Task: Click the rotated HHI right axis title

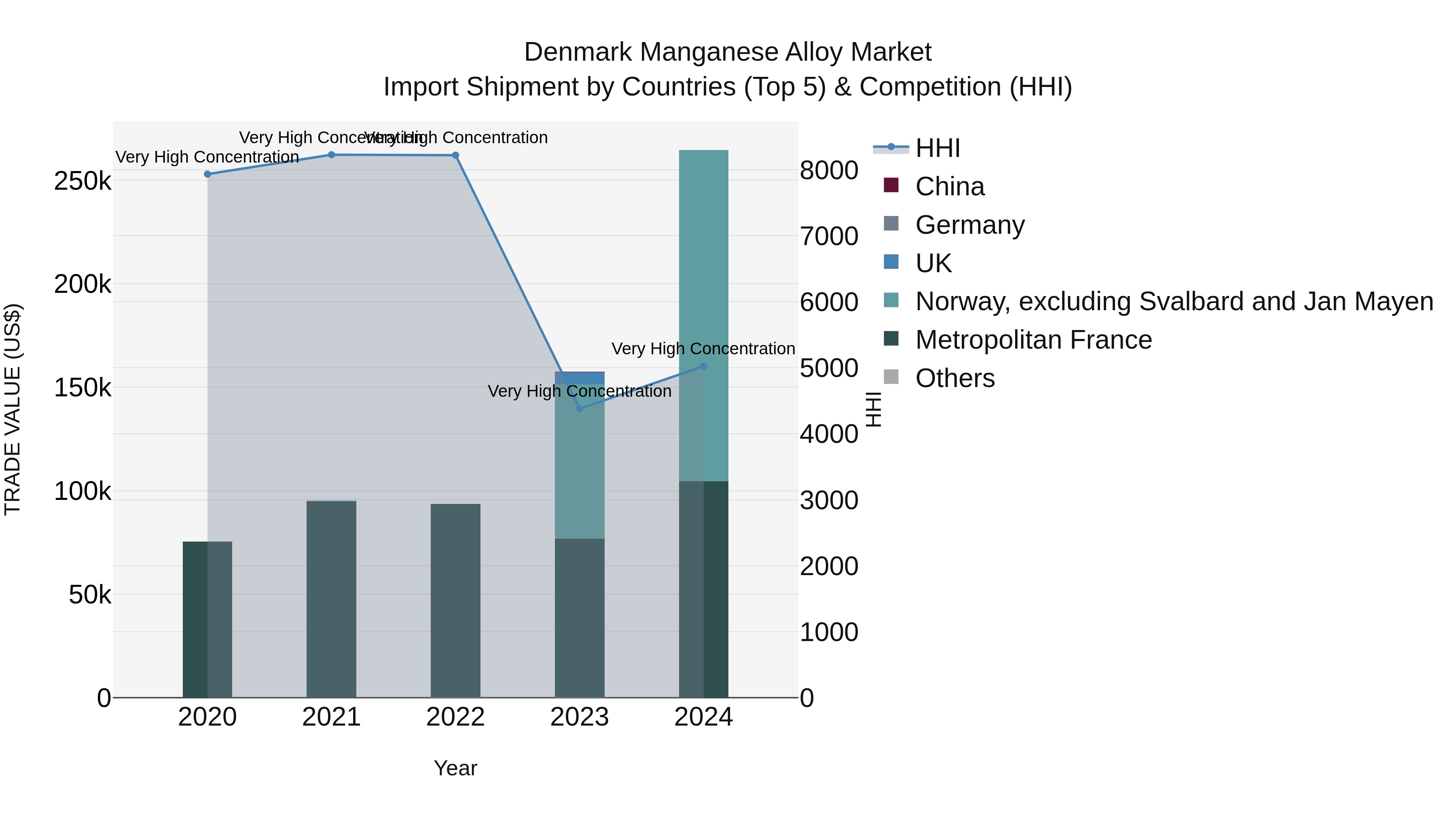Action: [874, 409]
